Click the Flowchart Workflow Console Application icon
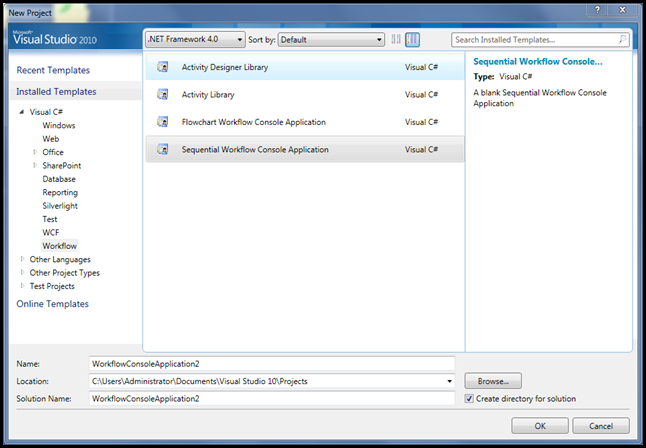 [x=163, y=122]
